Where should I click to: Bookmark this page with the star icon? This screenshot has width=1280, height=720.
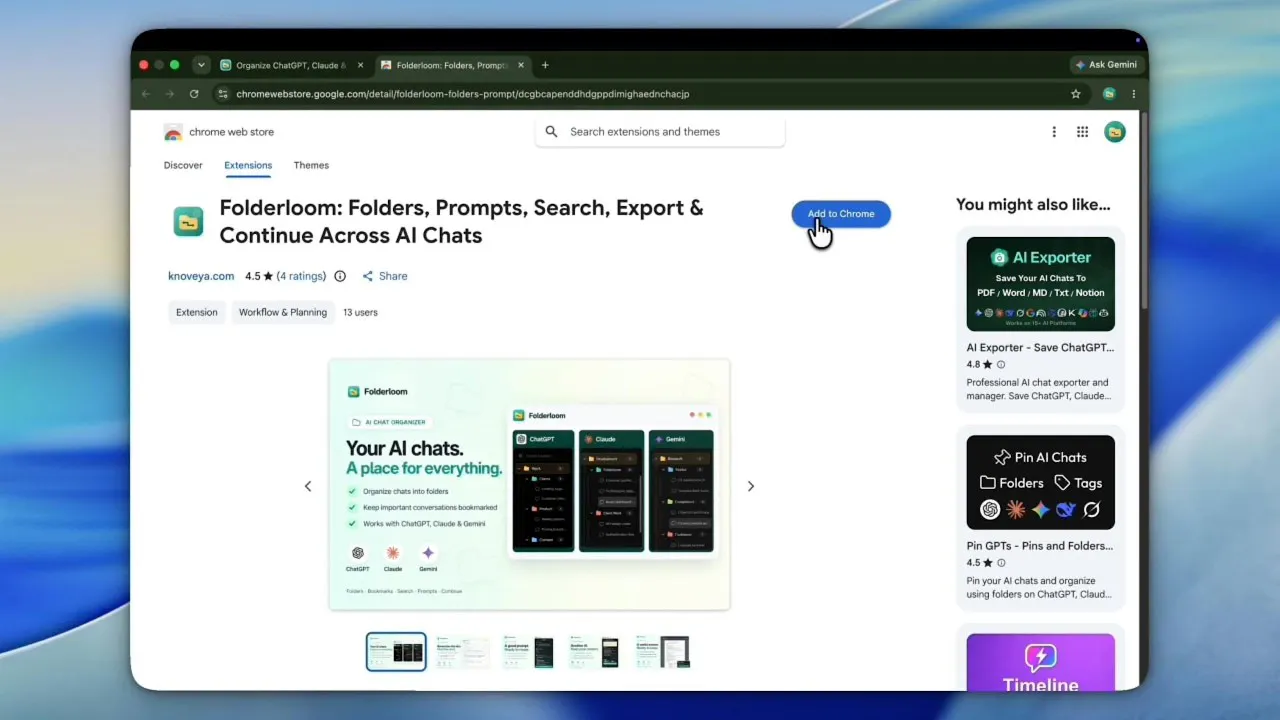point(1076,94)
